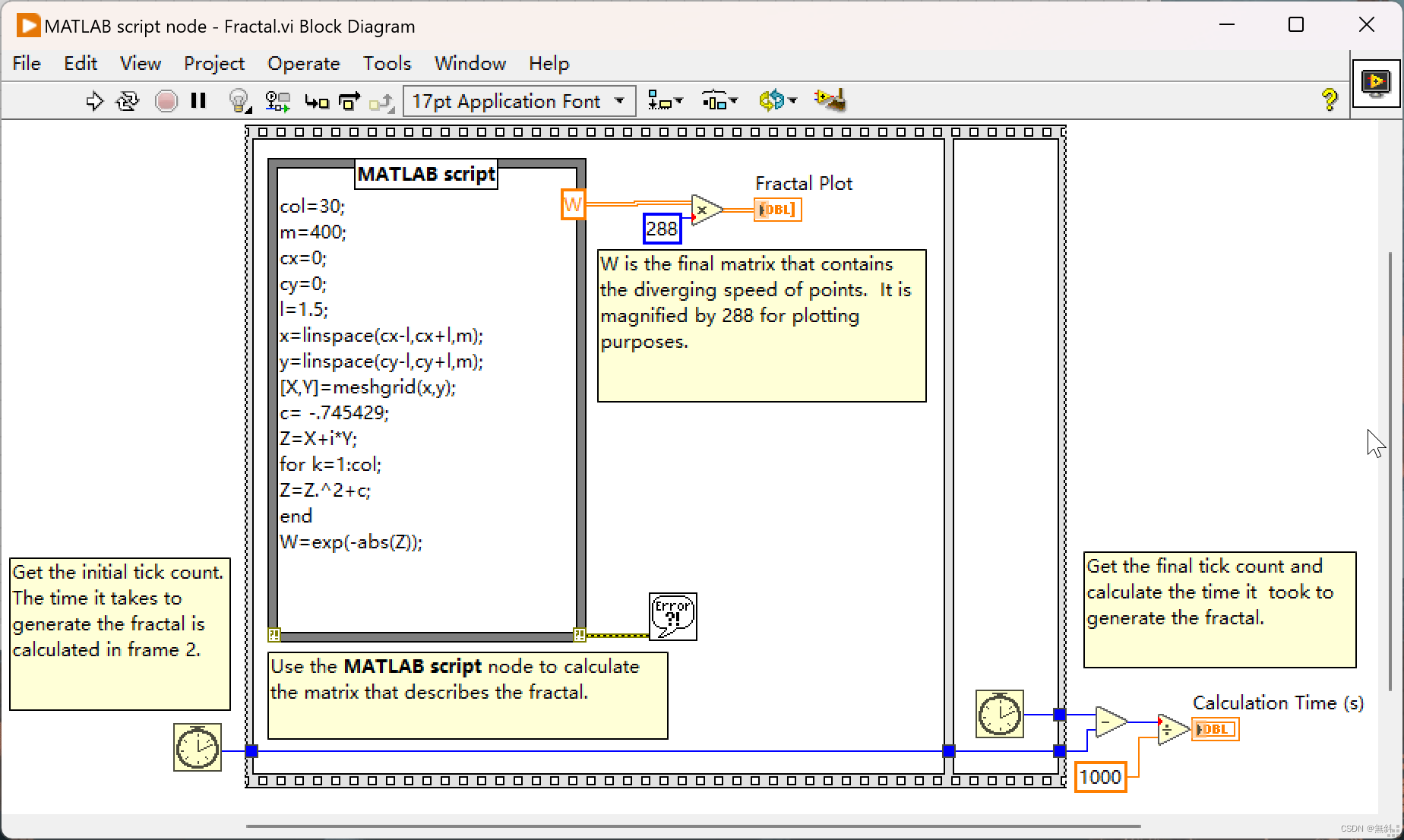This screenshot has height=840, width=1404.
Task: Click the Calculation Time (s) label
Action: pyautogui.click(x=1278, y=703)
